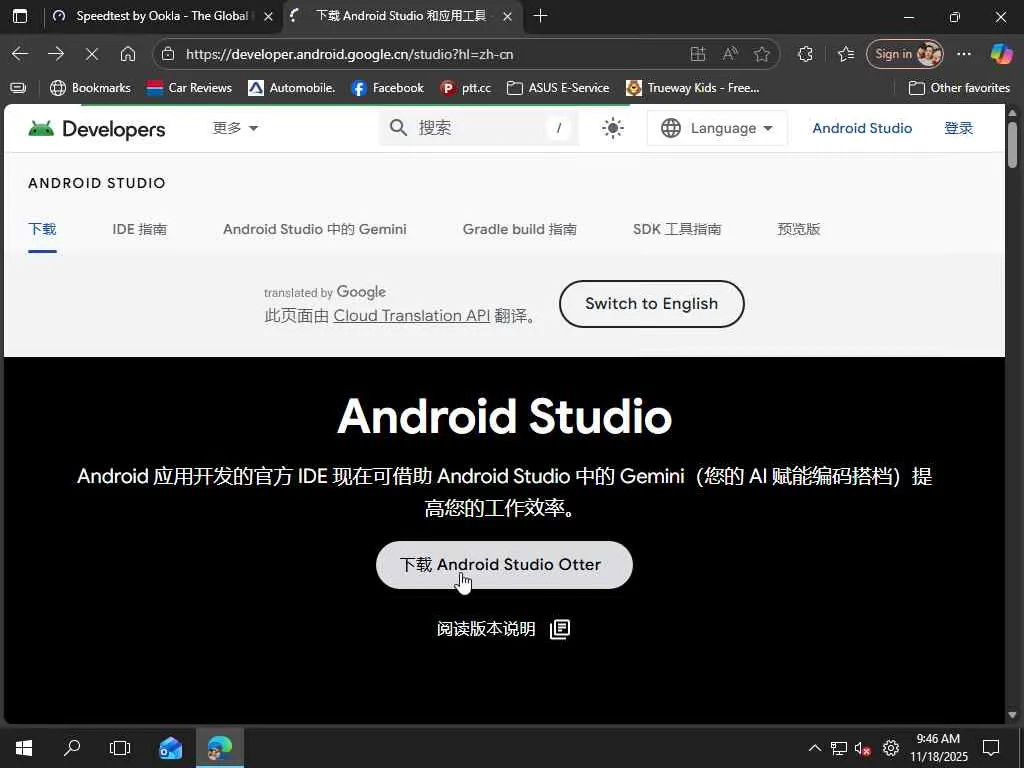Close the Speedtest by Ookla tab
The image size is (1024, 768).
(x=268, y=17)
